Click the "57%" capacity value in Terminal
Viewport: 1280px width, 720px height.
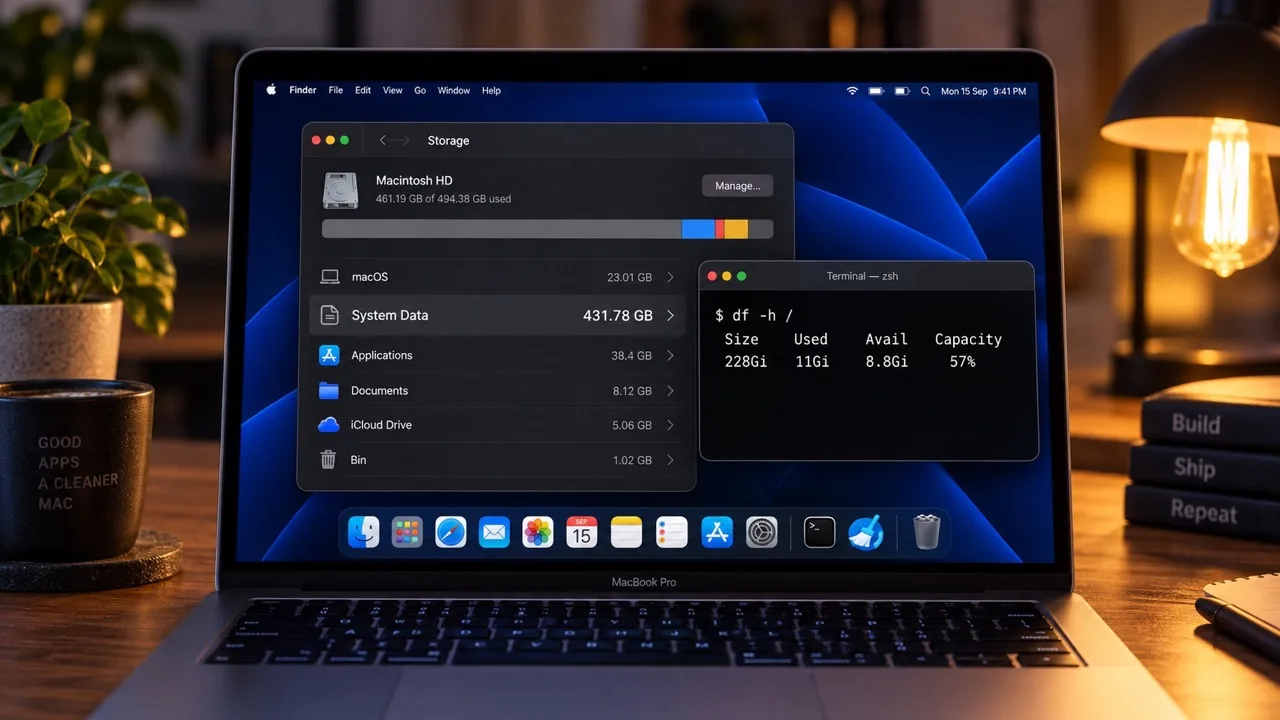pyautogui.click(x=962, y=361)
